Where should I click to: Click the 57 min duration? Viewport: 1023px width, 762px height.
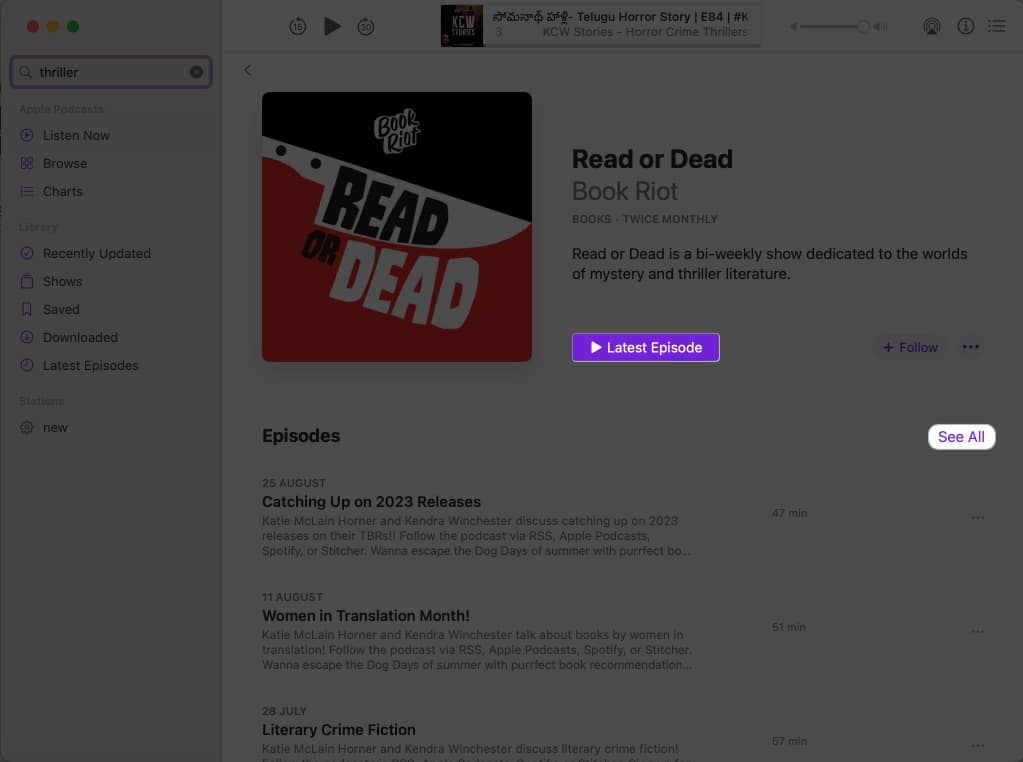tap(789, 741)
